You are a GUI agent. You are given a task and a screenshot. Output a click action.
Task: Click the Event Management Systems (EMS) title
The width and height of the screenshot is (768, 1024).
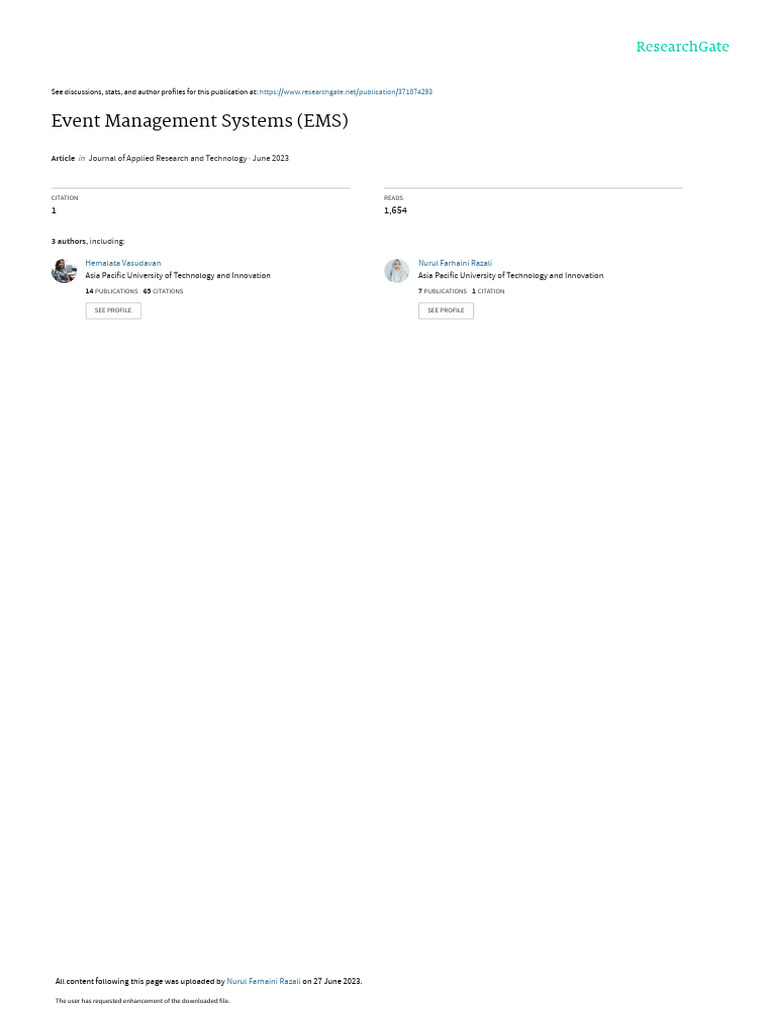coord(200,121)
